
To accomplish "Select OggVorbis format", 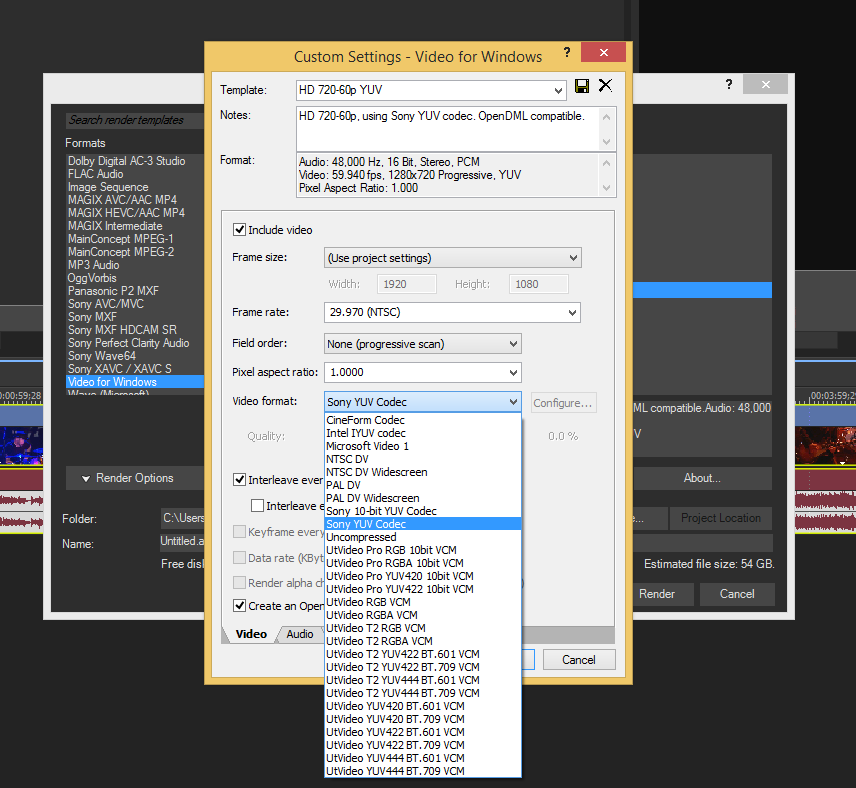I will 134,278.
